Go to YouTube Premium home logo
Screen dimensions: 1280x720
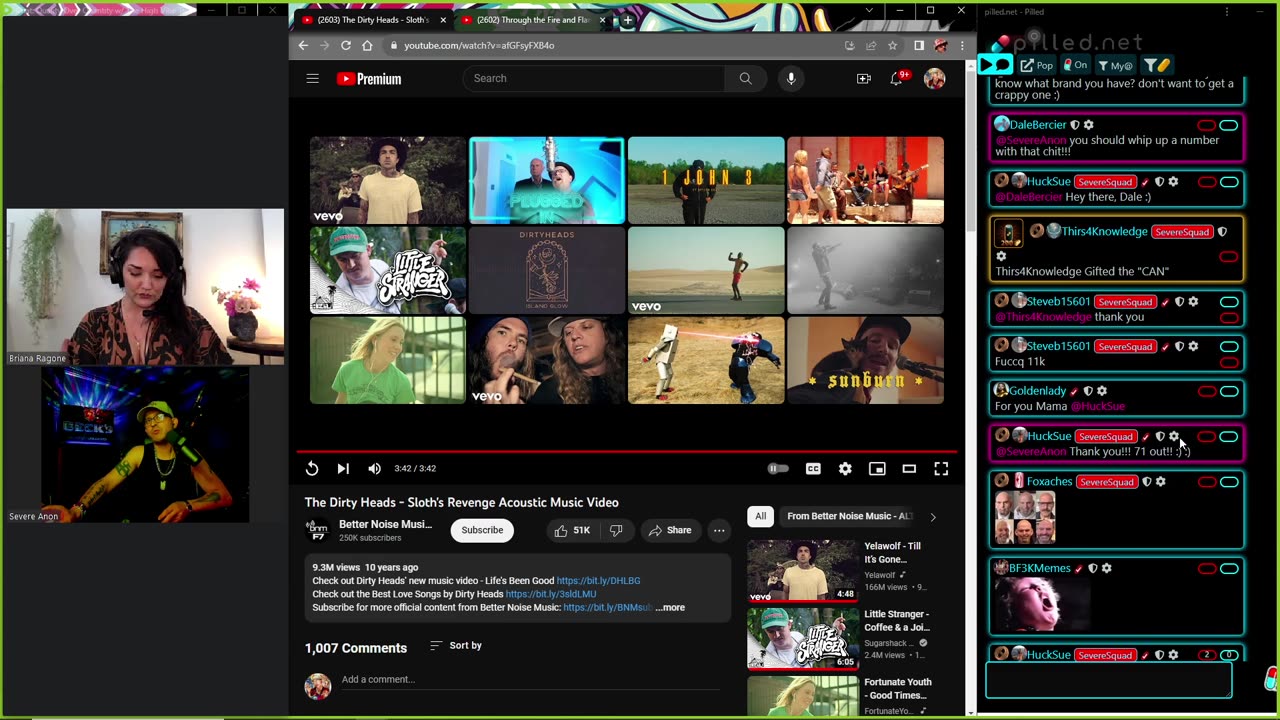click(369, 79)
